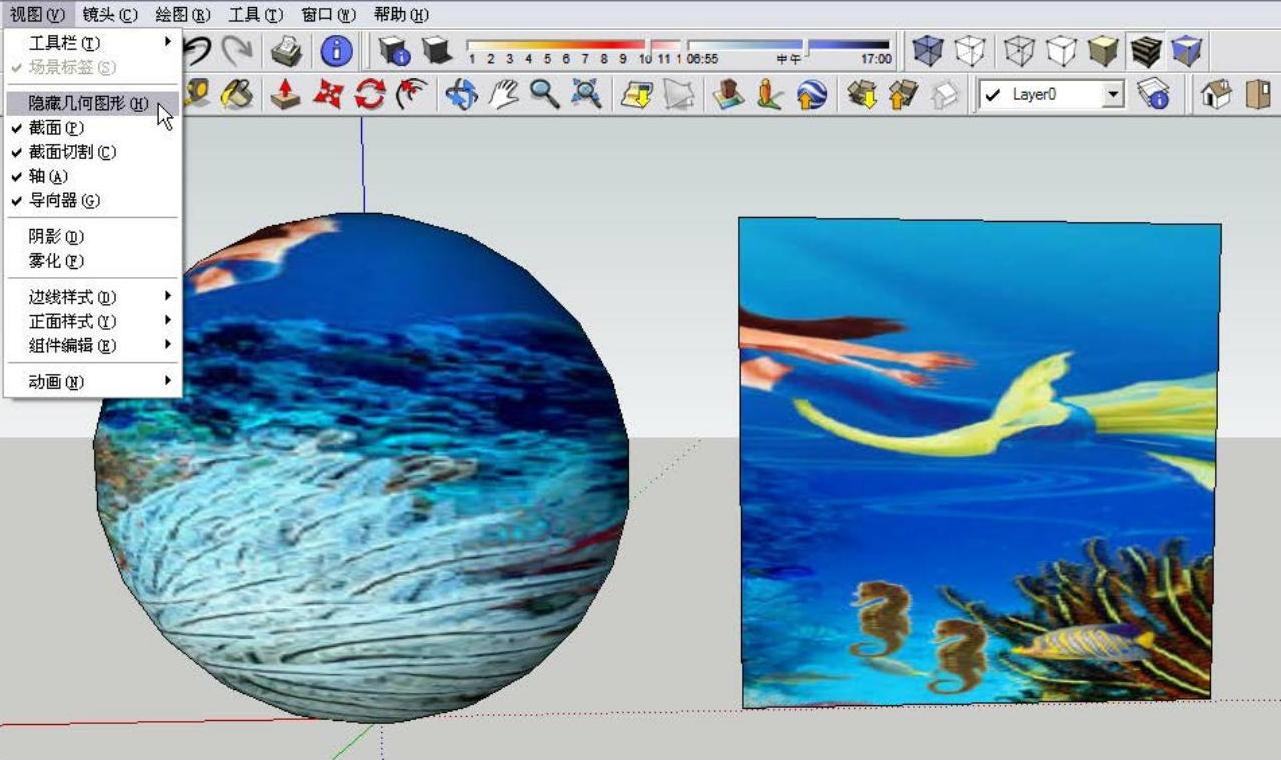Open the Layer Manager icon
The height and width of the screenshot is (760, 1281).
pyautogui.click(x=1154, y=94)
